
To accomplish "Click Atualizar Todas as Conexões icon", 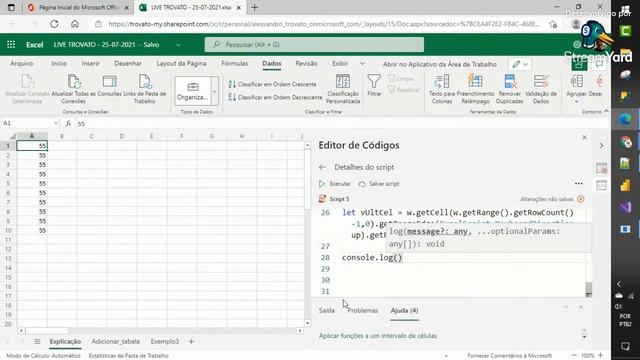I will (x=74, y=81).
